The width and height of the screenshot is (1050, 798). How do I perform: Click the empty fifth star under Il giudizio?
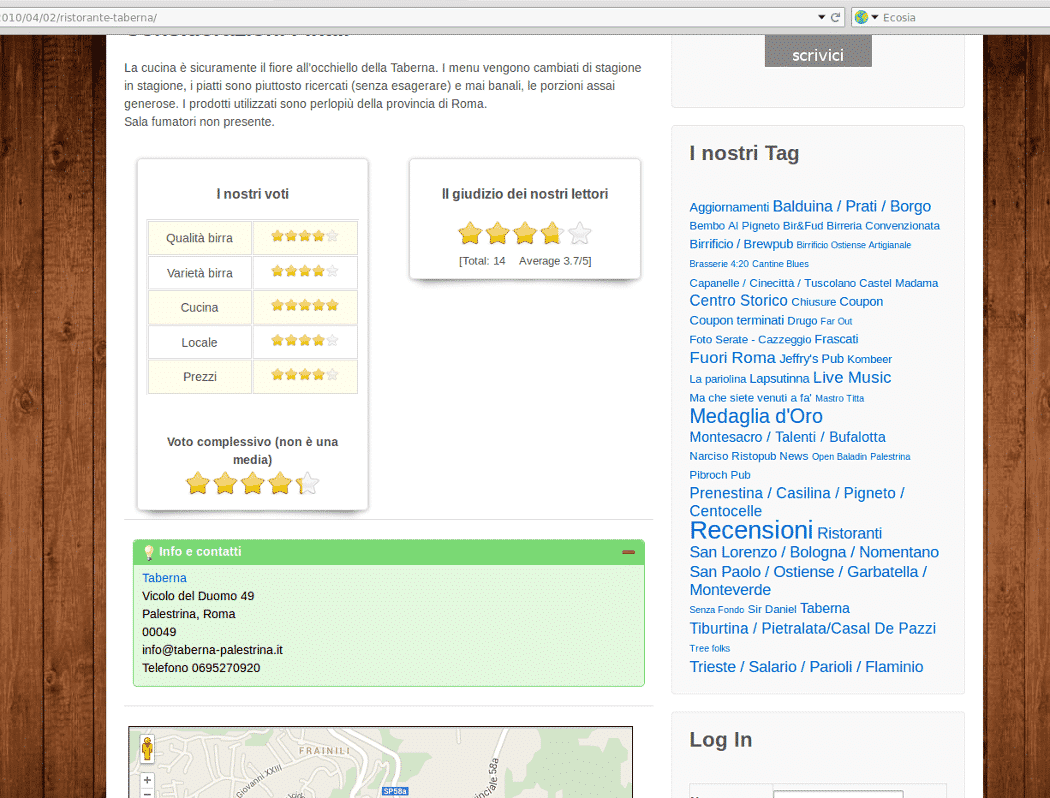coord(578,233)
